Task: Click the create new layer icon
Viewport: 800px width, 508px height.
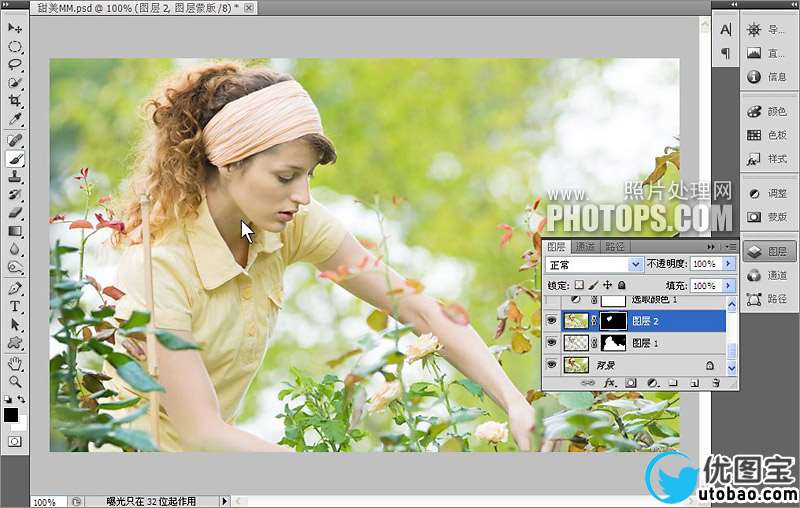Action: (694, 383)
